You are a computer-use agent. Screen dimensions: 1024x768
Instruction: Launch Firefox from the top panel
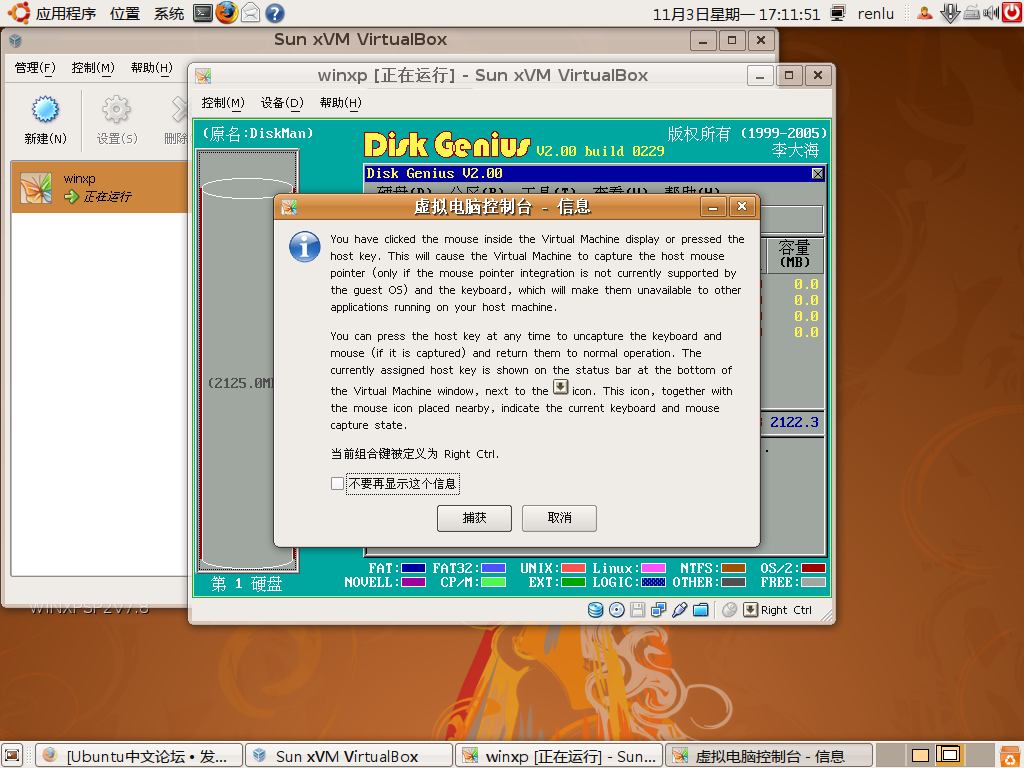coord(227,12)
